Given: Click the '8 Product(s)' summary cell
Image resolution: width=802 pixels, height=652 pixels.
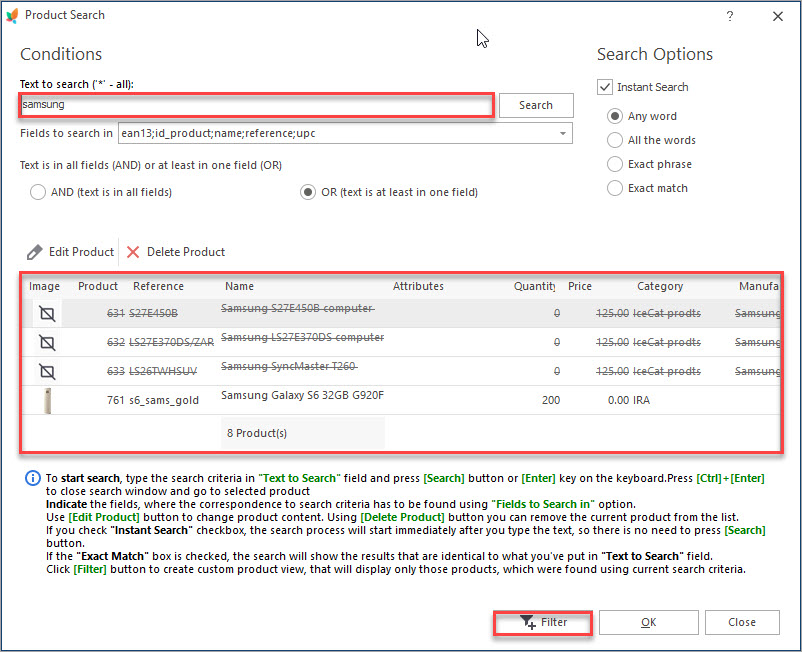Looking at the screenshot, I should point(302,434).
